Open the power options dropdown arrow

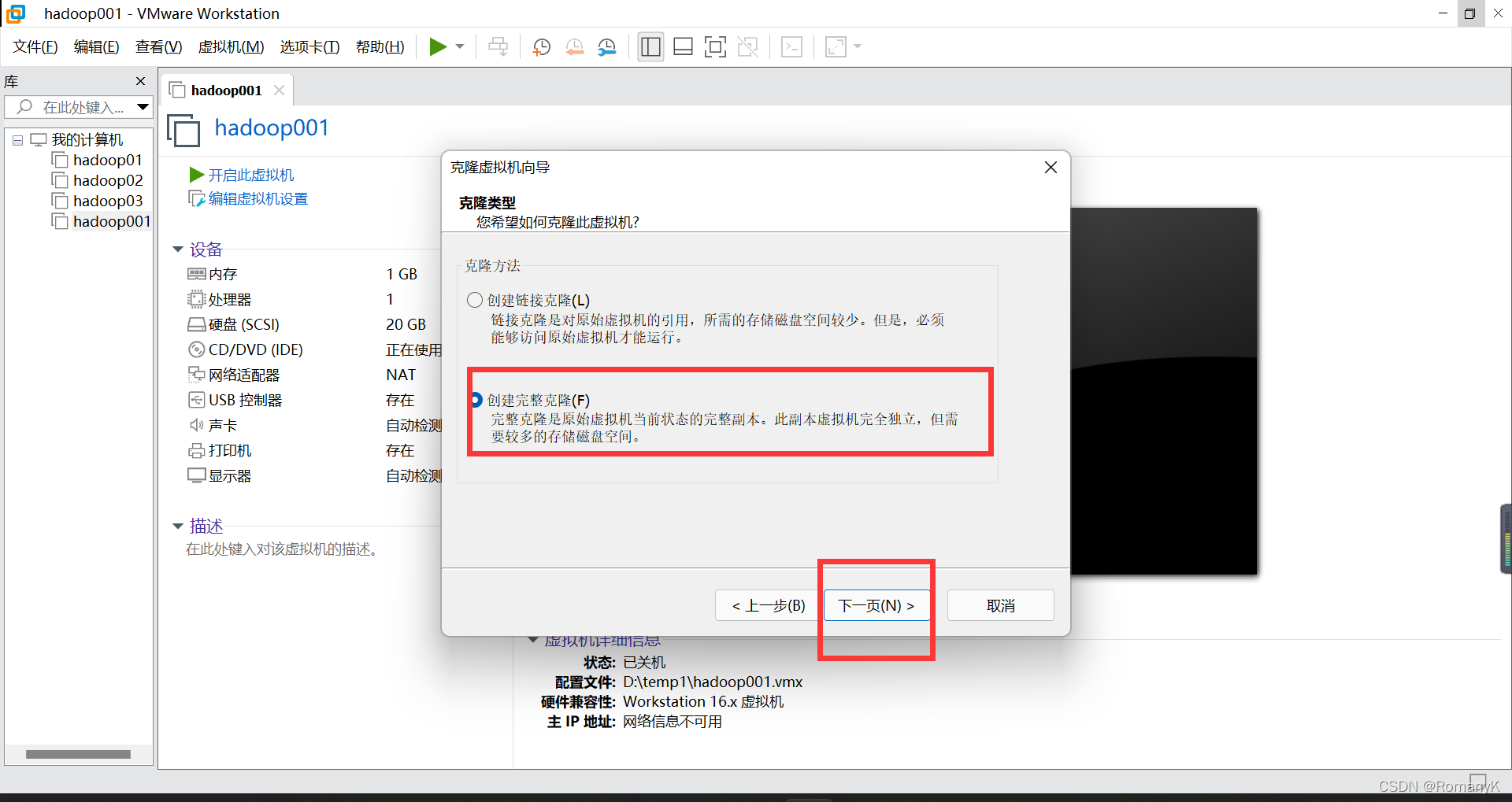[460, 47]
